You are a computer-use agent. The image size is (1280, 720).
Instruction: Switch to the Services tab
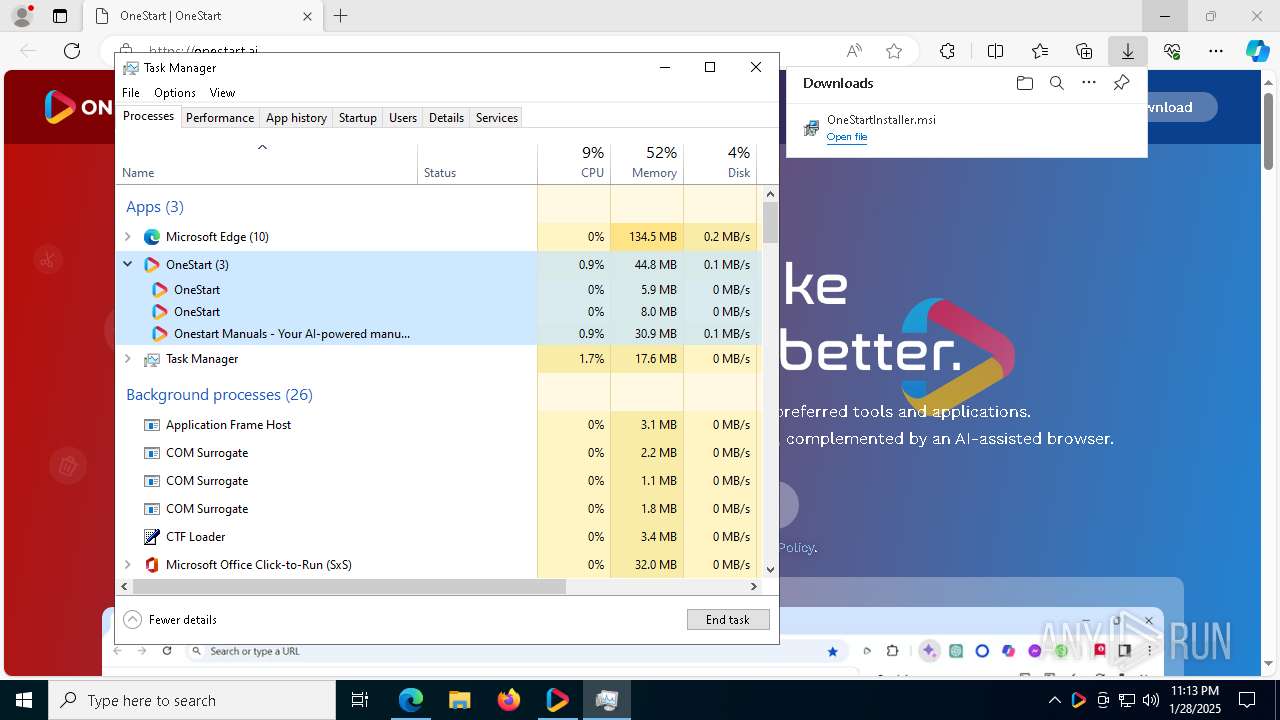(x=497, y=118)
